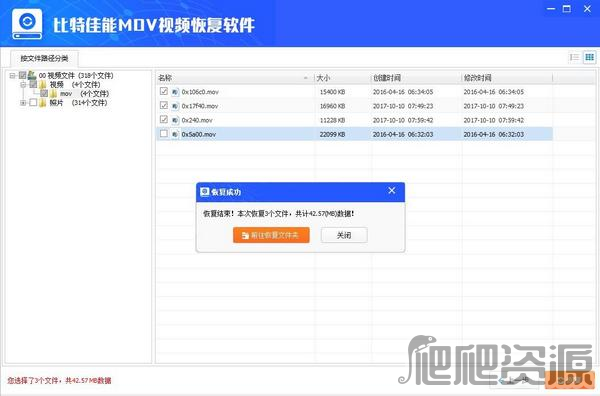Click size value 22099 KB

[x=333, y=134]
